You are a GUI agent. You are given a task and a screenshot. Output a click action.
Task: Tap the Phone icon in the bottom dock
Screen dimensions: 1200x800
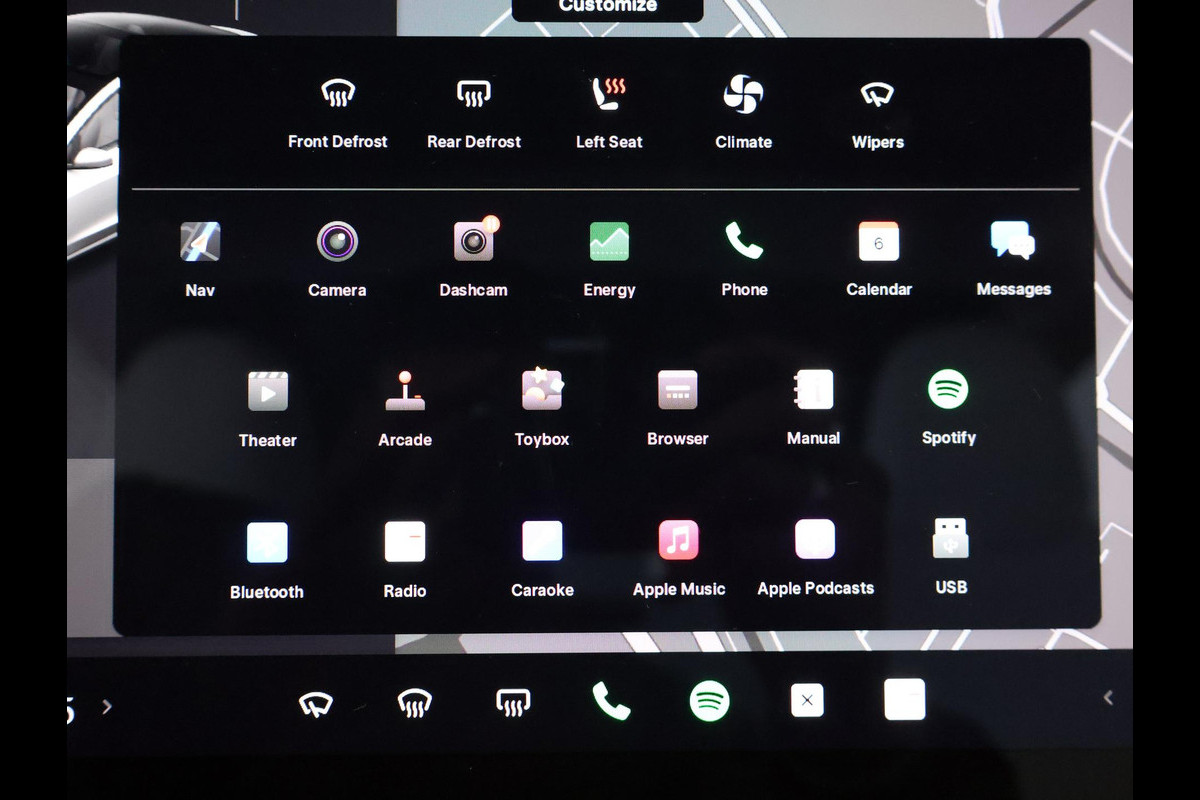point(611,701)
